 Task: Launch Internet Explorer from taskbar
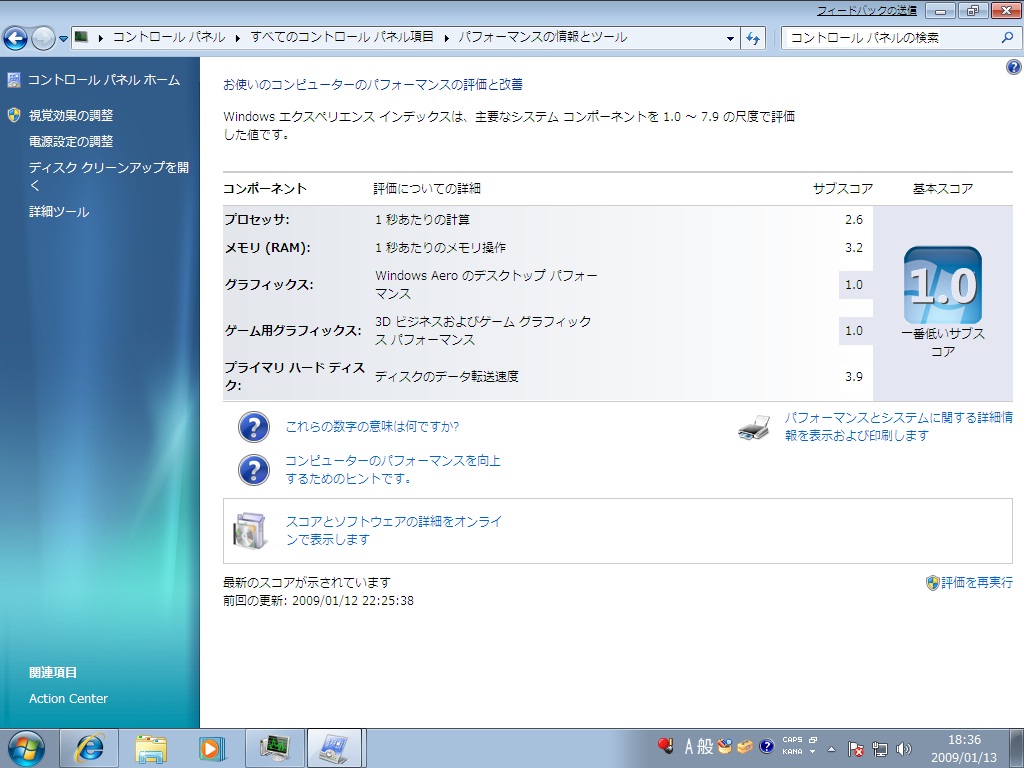(x=89, y=748)
